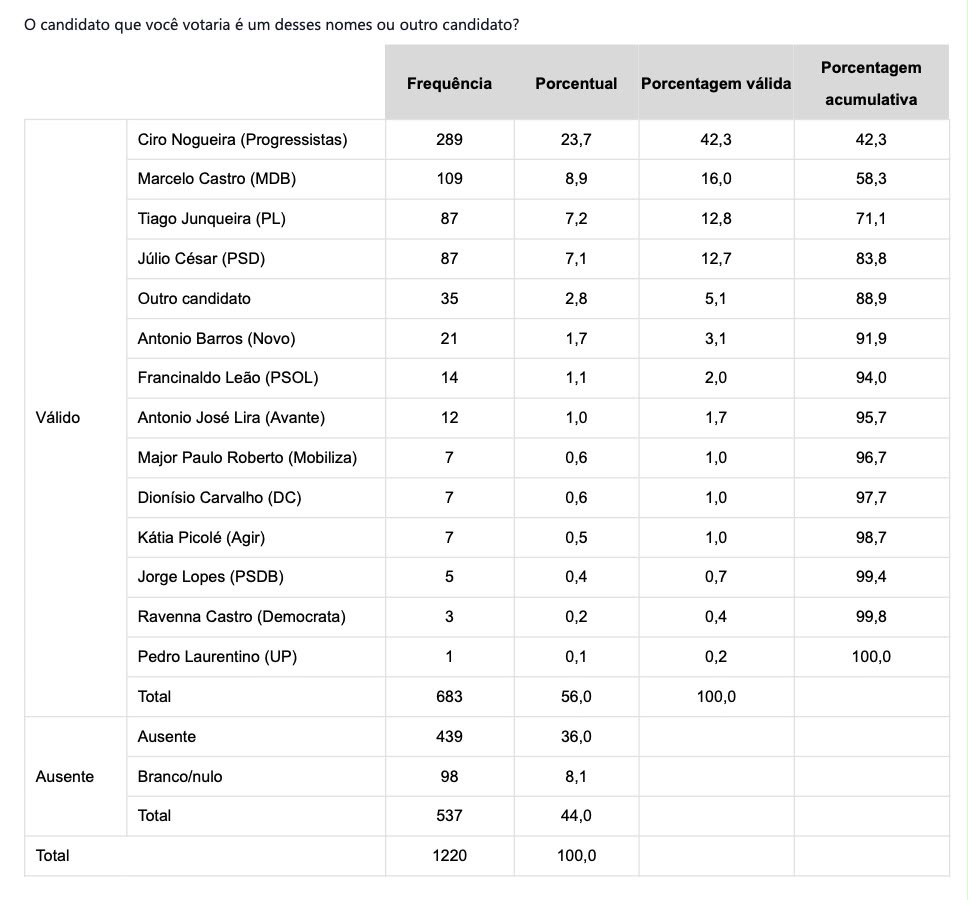Viewport: 968px width, 900px height.
Task: Click the Frequência column header
Action: click(449, 83)
